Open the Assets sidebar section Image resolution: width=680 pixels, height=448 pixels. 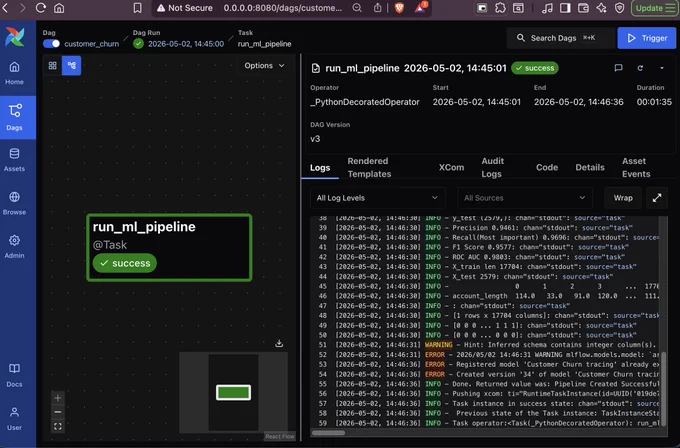[14, 160]
